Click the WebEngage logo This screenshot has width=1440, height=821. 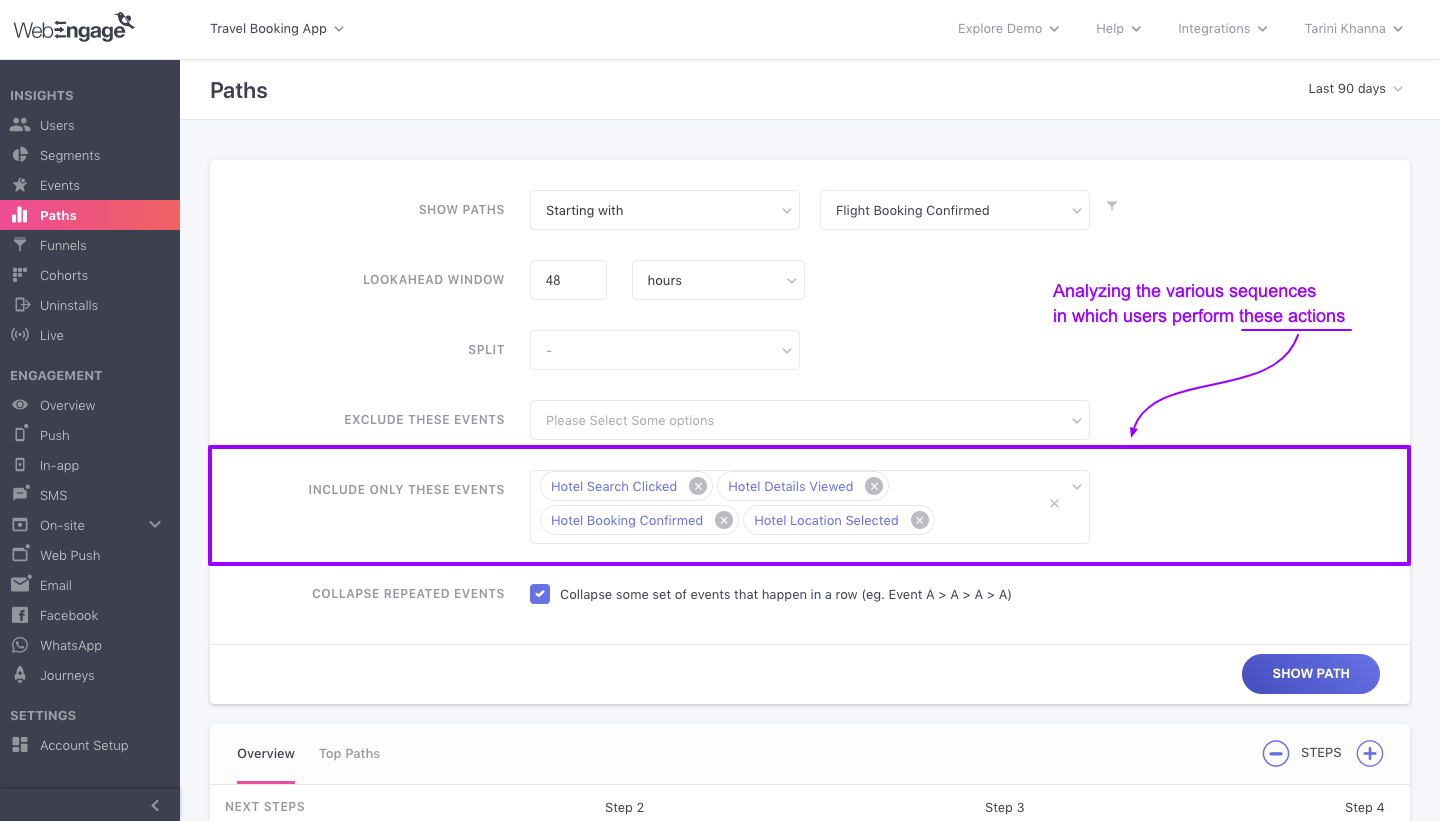click(x=74, y=27)
